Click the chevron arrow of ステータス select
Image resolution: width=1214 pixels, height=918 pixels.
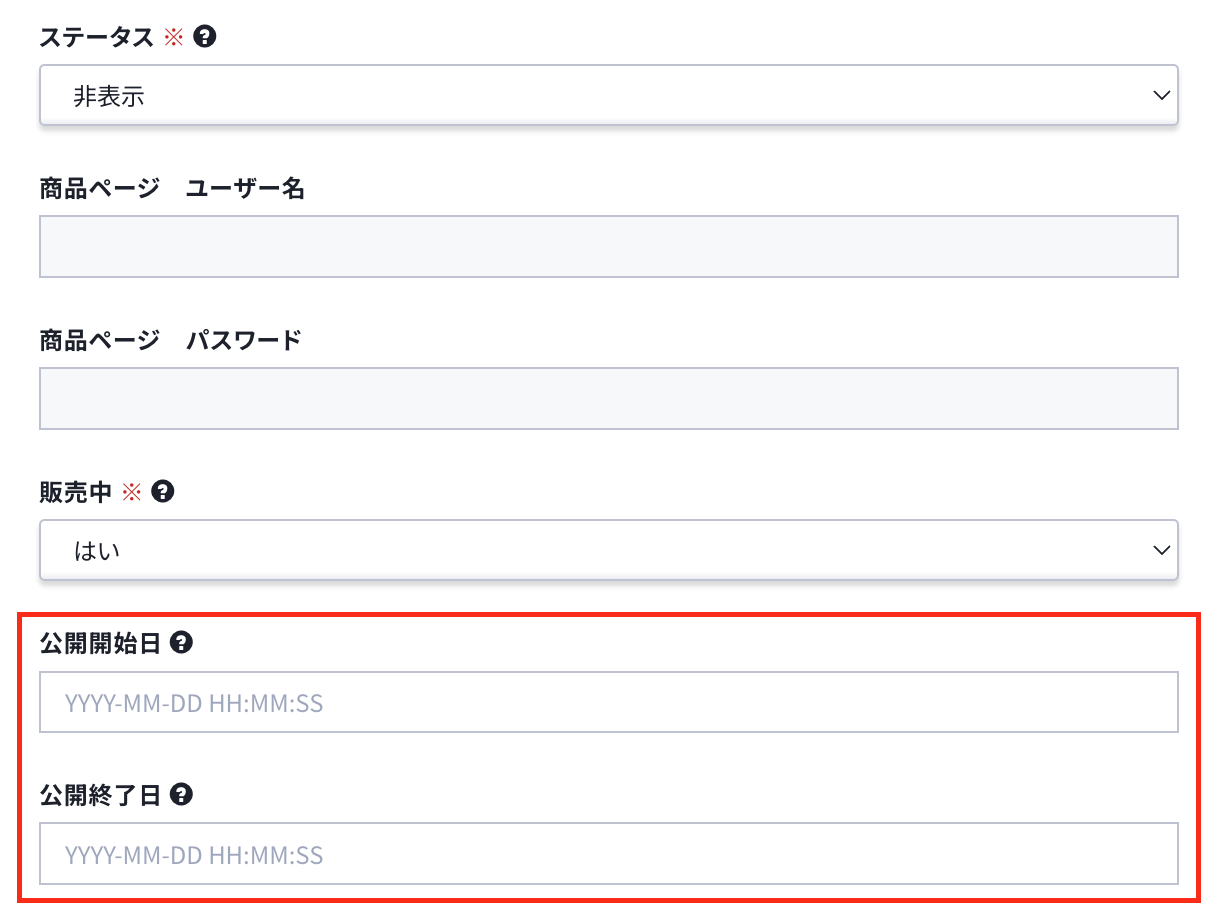pyautogui.click(x=1161, y=96)
